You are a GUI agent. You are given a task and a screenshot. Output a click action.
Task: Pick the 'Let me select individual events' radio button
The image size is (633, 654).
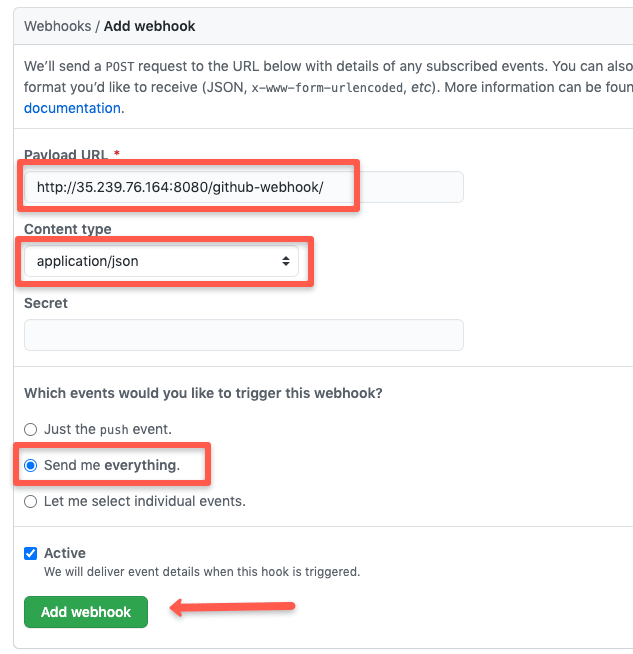pos(31,501)
